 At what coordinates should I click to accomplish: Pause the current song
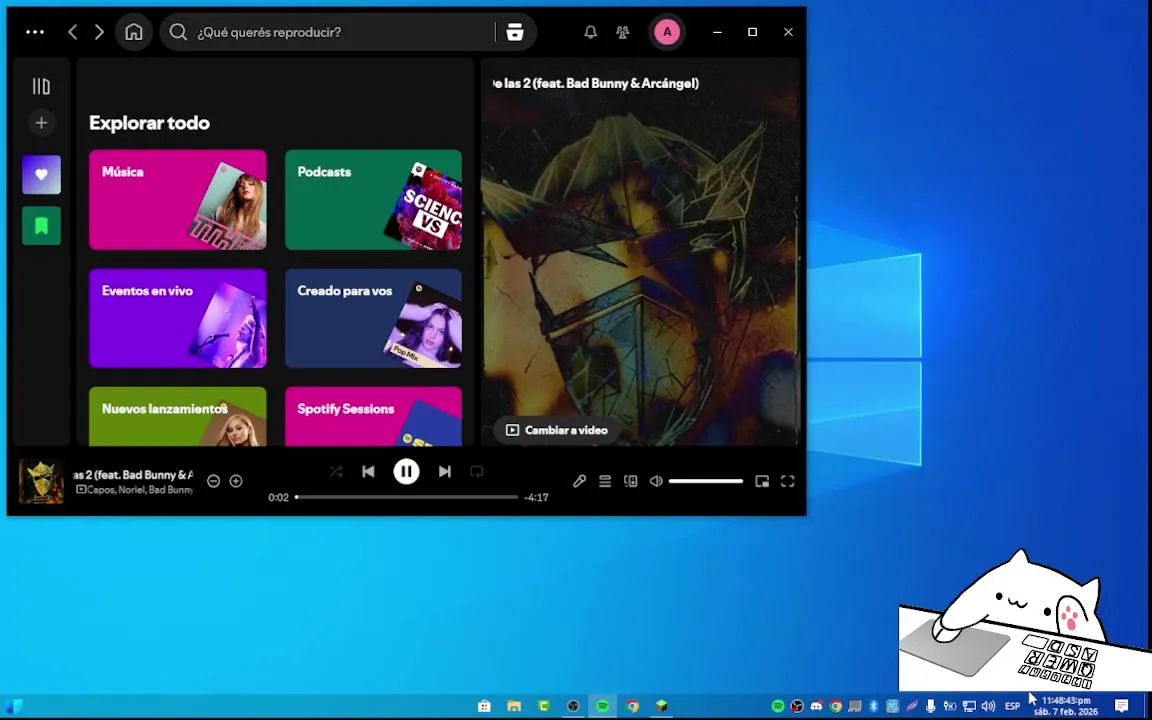coord(406,472)
